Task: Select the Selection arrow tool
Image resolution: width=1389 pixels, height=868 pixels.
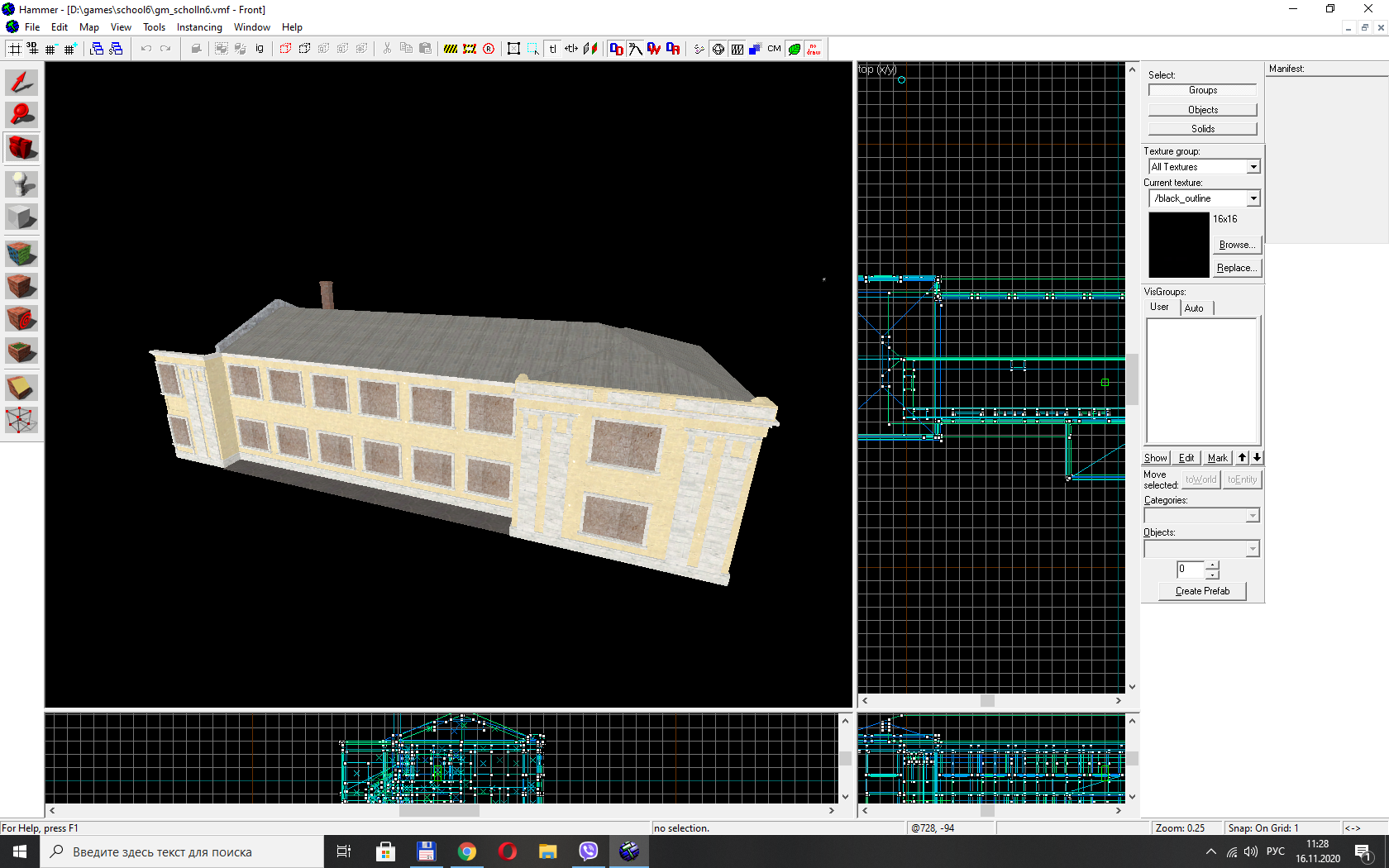Action: (21, 83)
